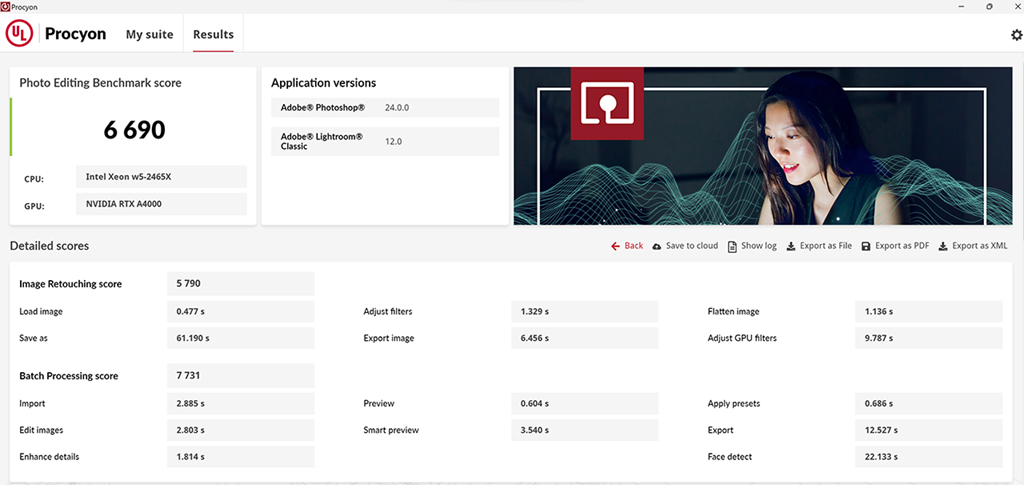Click the Export as File download icon

tap(791, 246)
